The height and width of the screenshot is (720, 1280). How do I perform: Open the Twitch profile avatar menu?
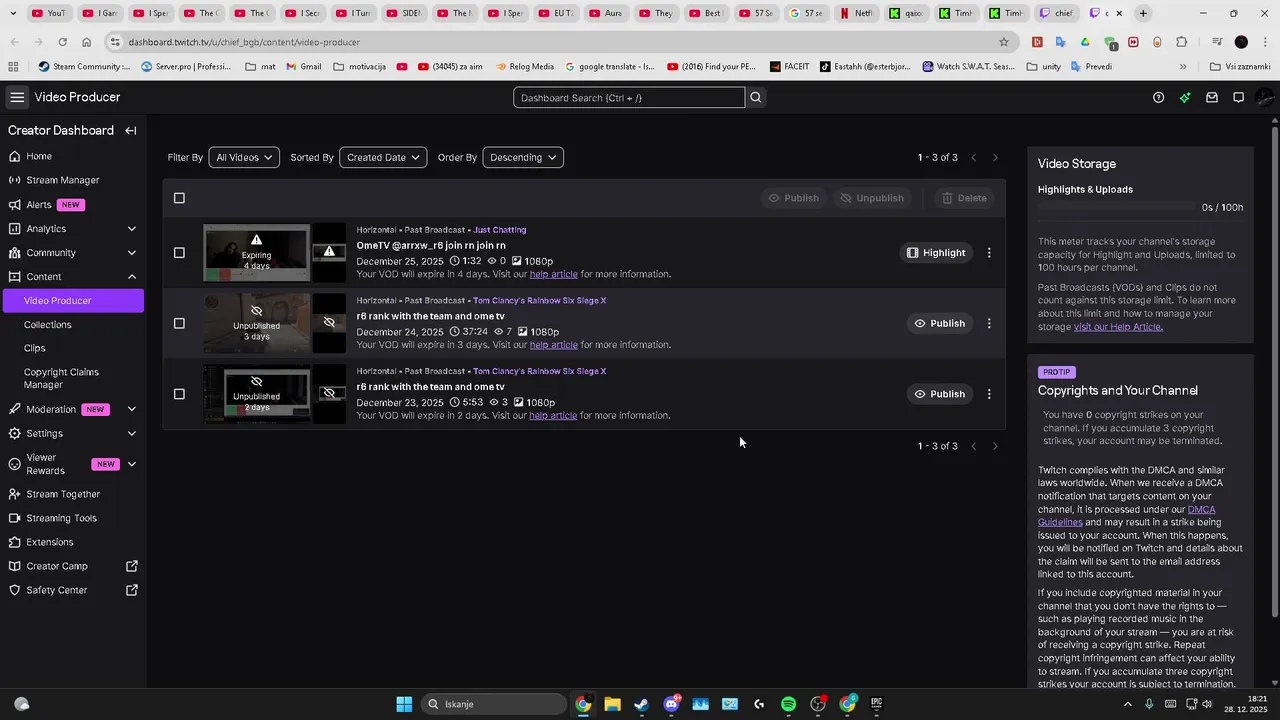tap(1264, 98)
